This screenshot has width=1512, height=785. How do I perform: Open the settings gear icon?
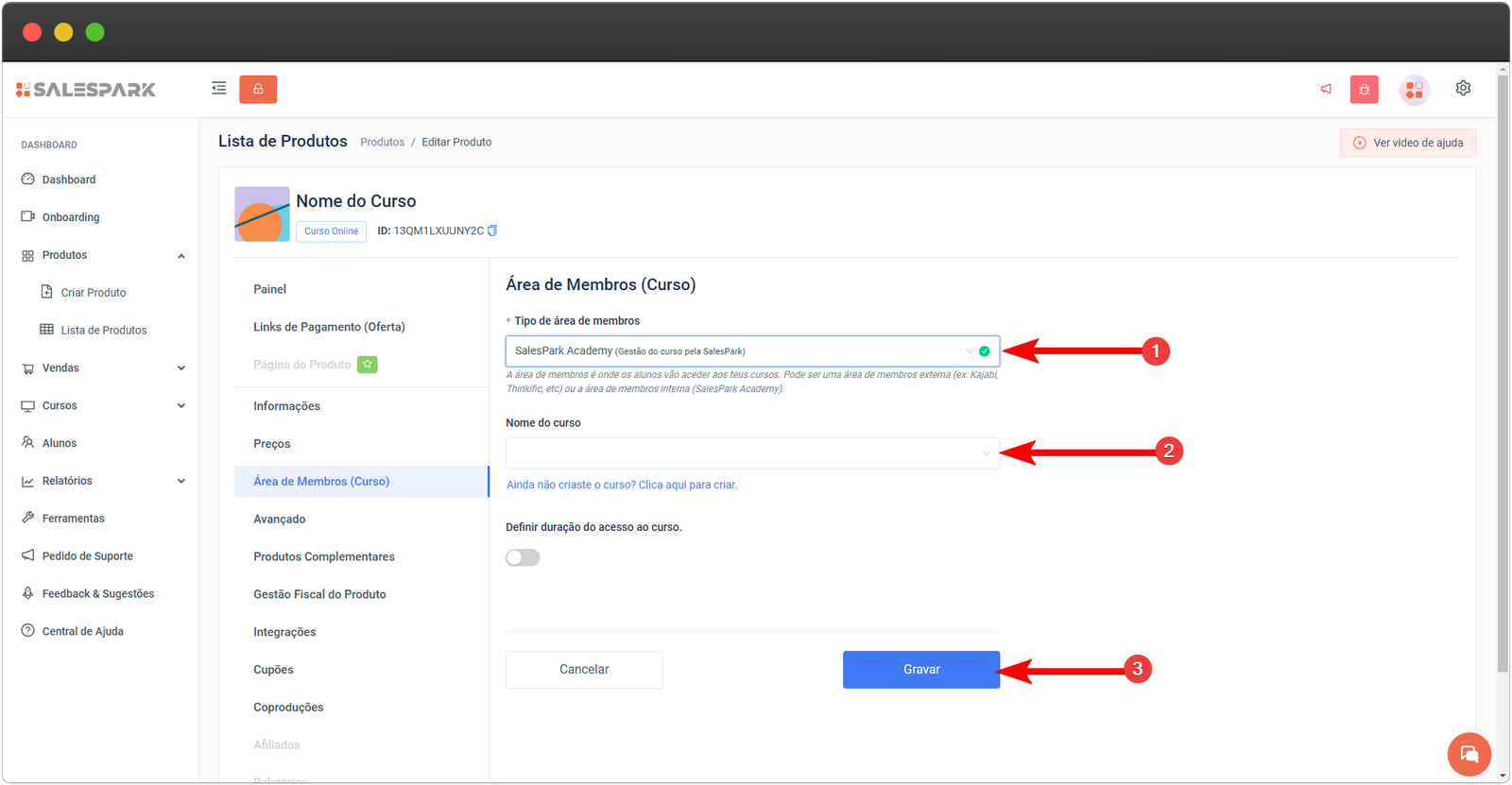[x=1463, y=88]
